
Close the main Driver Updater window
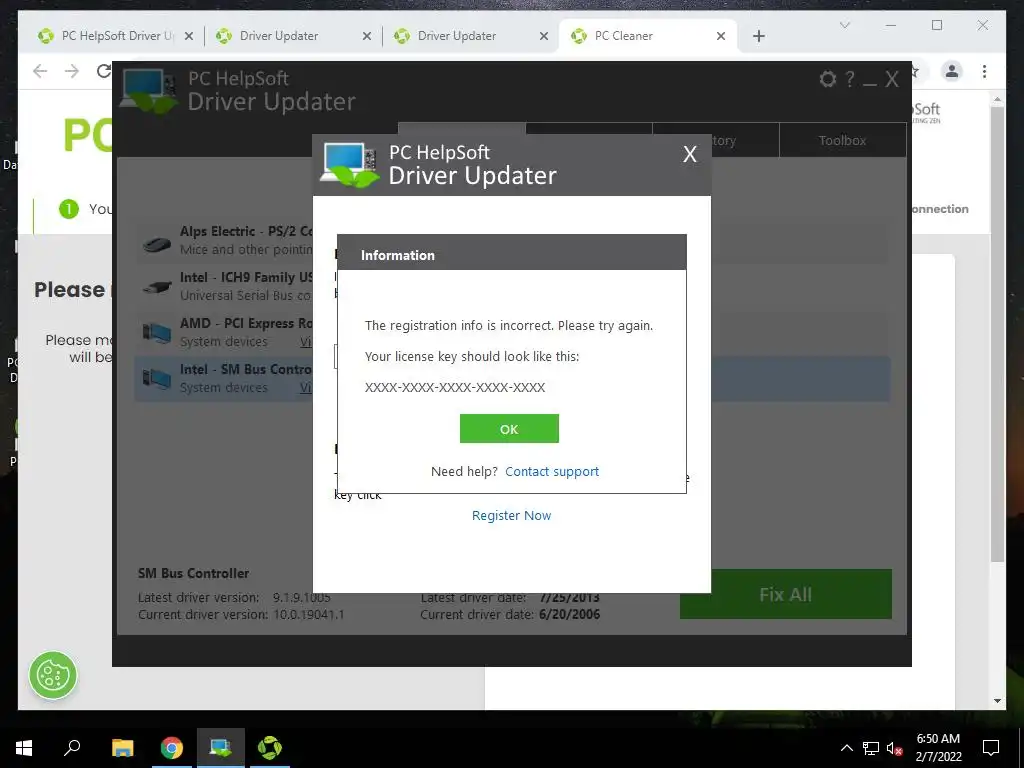click(x=891, y=80)
